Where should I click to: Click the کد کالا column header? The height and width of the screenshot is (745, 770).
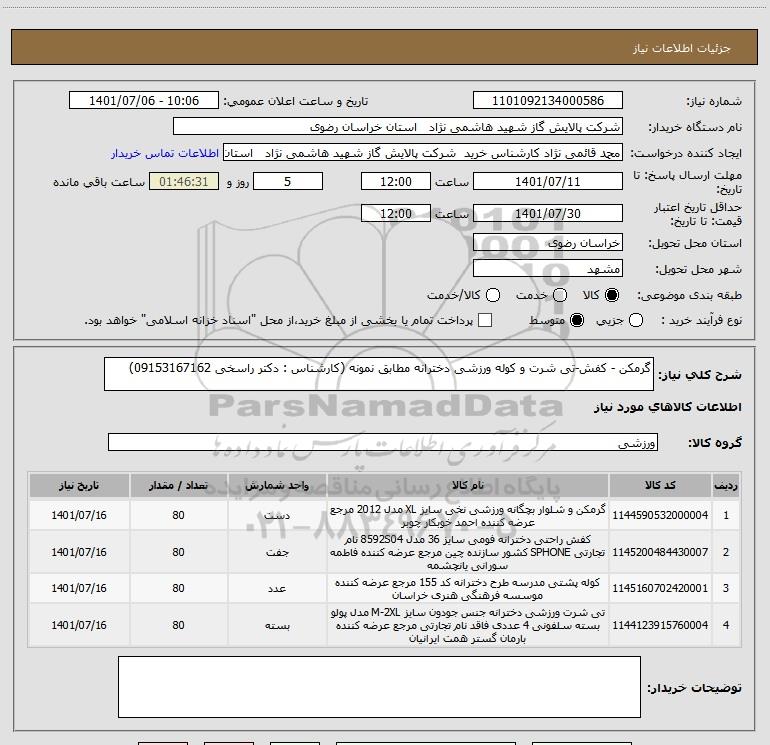pos(661,485)
